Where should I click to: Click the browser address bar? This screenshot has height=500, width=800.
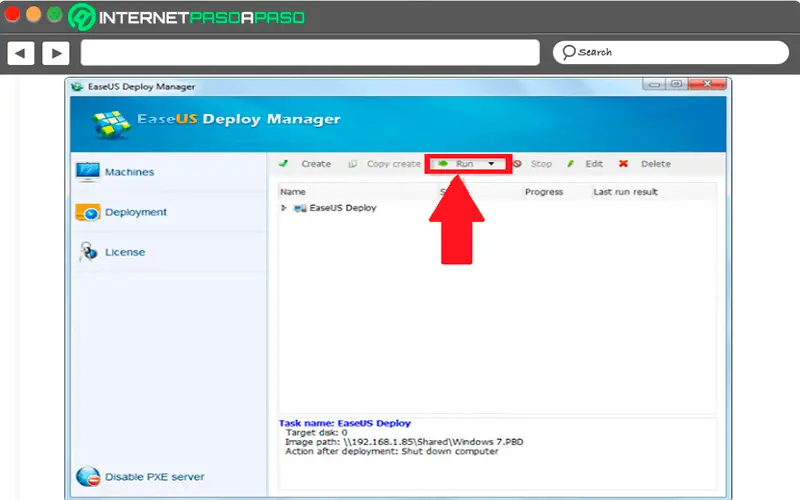(x=310, y=53)
